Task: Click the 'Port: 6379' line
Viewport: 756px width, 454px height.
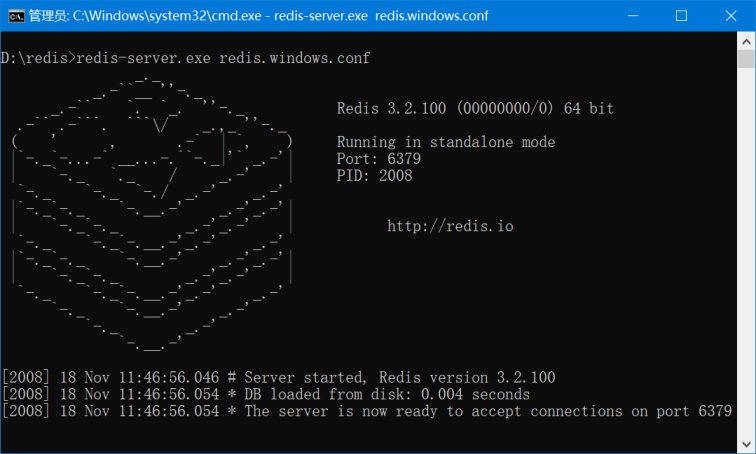Action: click(378, 159)
